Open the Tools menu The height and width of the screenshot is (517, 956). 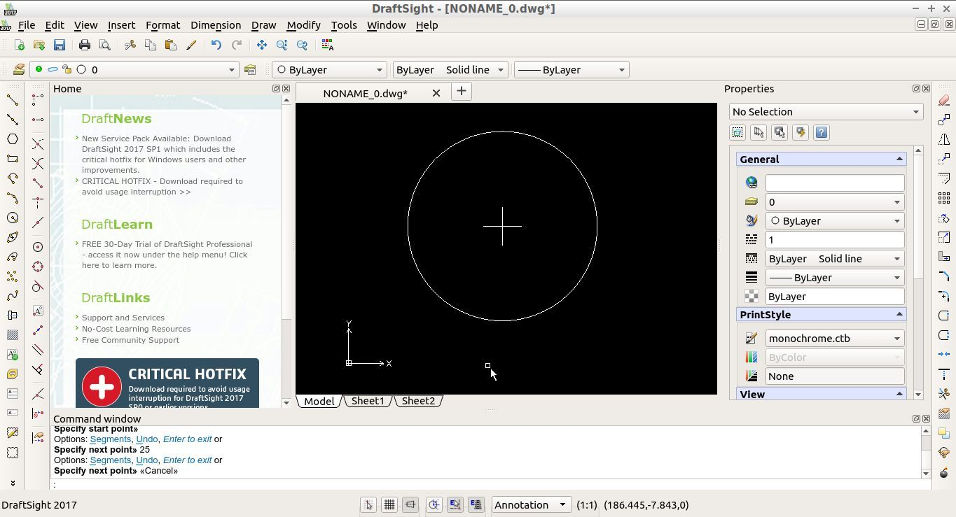tap(344, 25)
